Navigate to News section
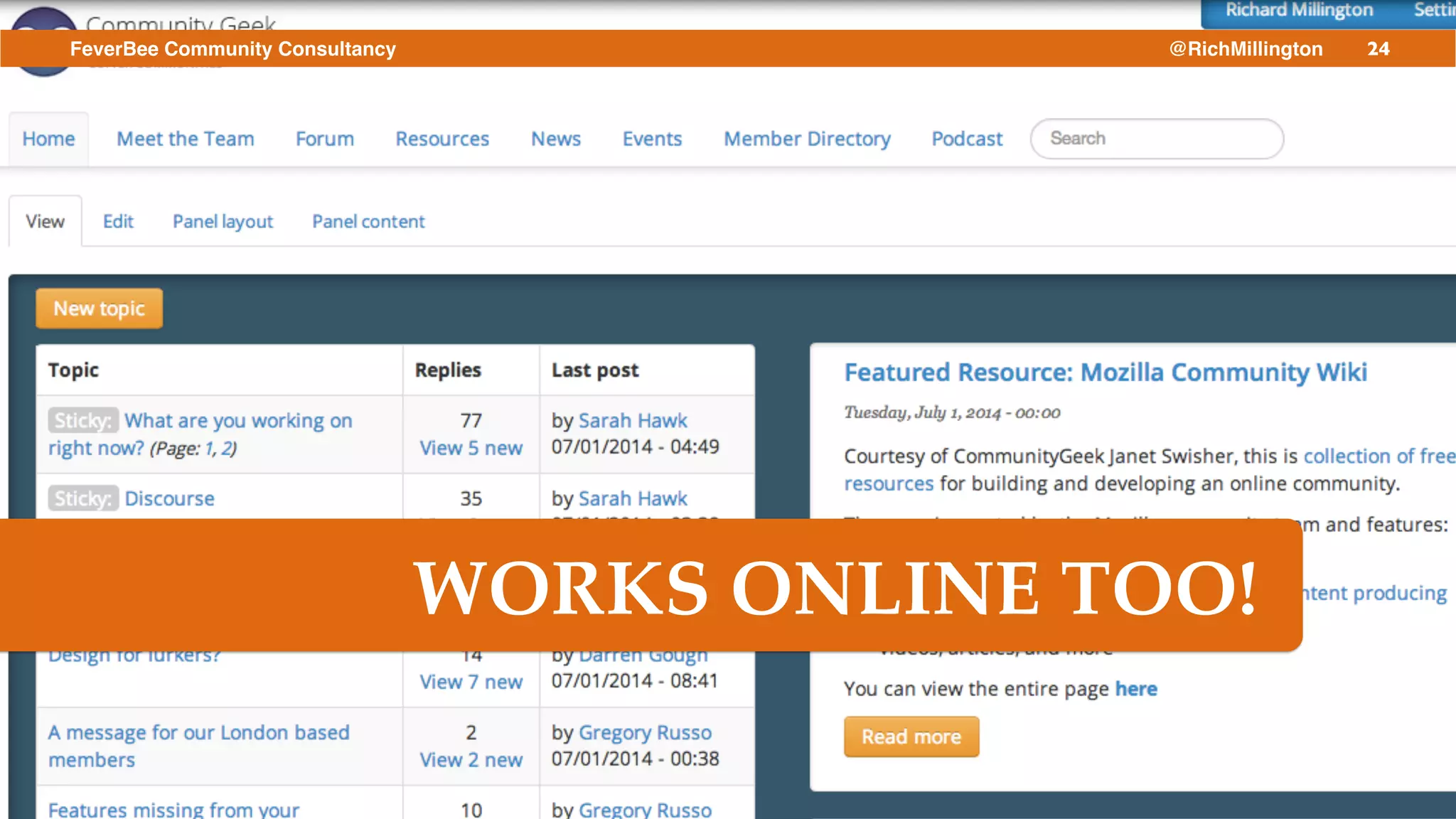The height and width of the screenshot is (819, 1456). tap(556, 139)
